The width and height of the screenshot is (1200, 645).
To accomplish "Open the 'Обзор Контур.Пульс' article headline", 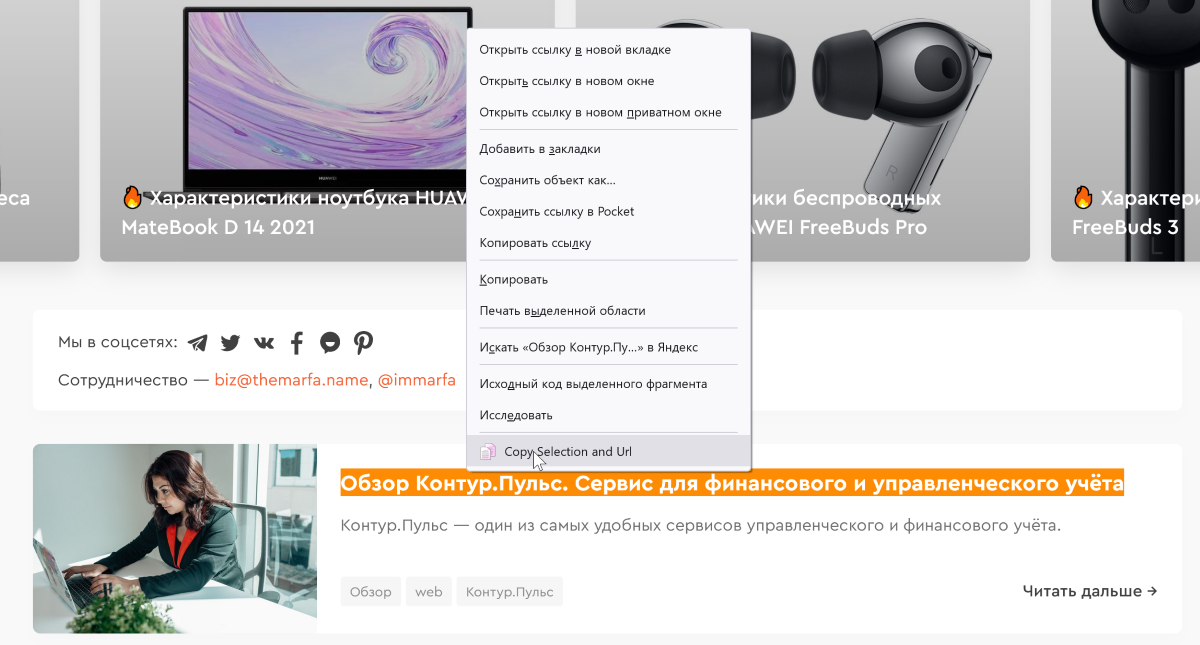I will coord(732,484).
